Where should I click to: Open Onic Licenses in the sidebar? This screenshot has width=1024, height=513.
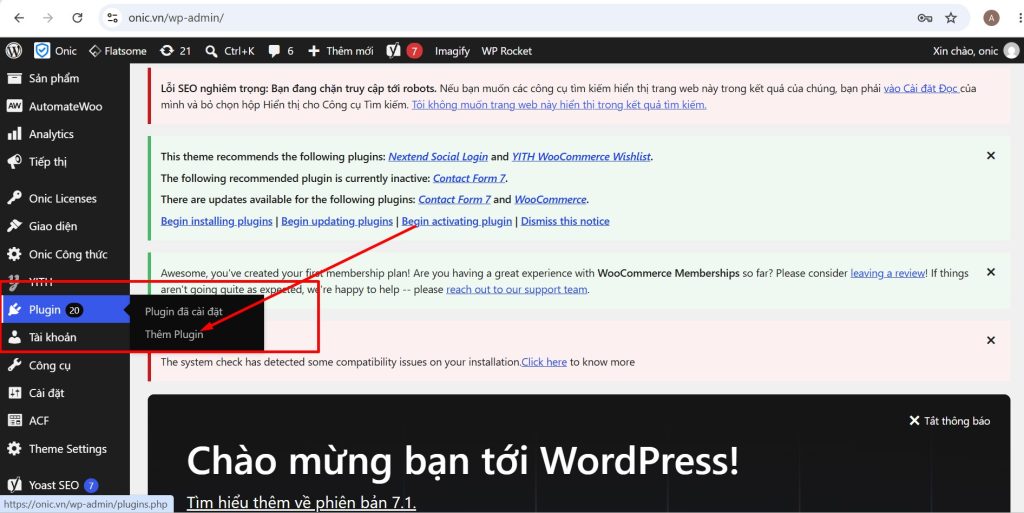click(x=65, y=198)
